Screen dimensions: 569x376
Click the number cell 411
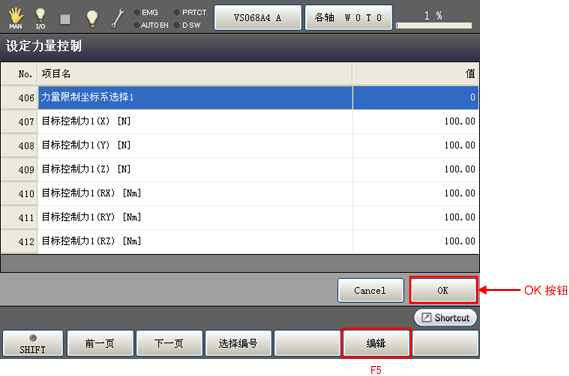(x=20, y=217)
